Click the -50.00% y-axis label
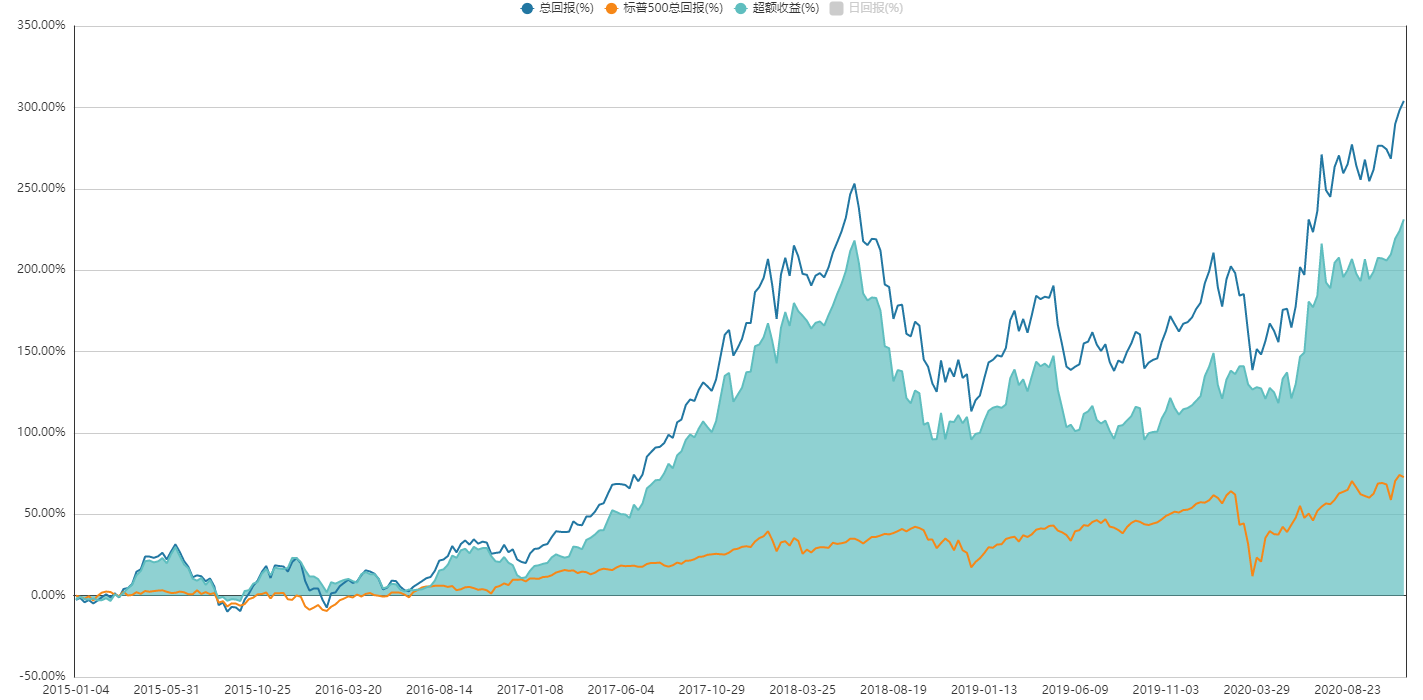 (x=43, y=677)
